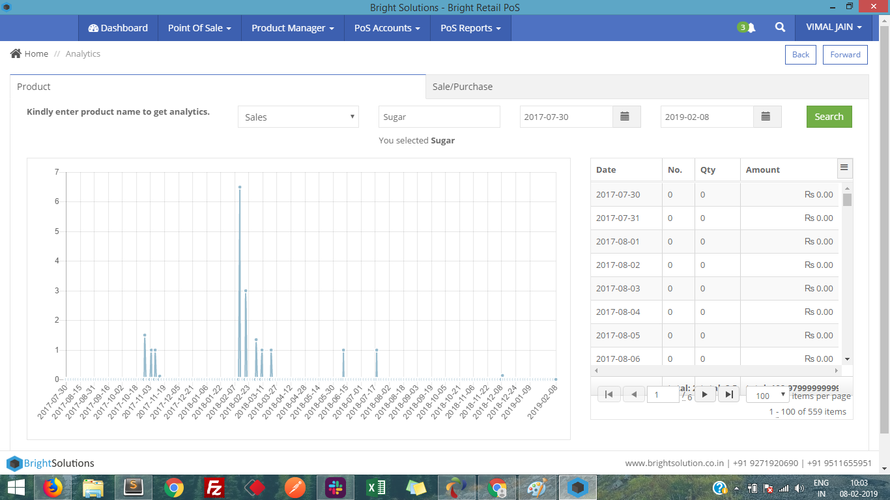Screen dimensions: 890x500
Task: Open the end date calendar picker
Action: pos(766,116)
